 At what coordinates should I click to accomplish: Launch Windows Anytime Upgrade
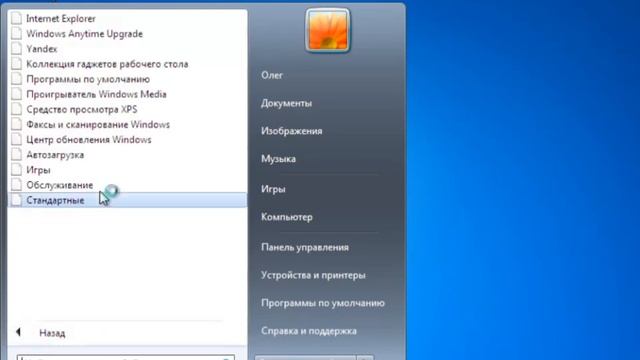point(84,34)
